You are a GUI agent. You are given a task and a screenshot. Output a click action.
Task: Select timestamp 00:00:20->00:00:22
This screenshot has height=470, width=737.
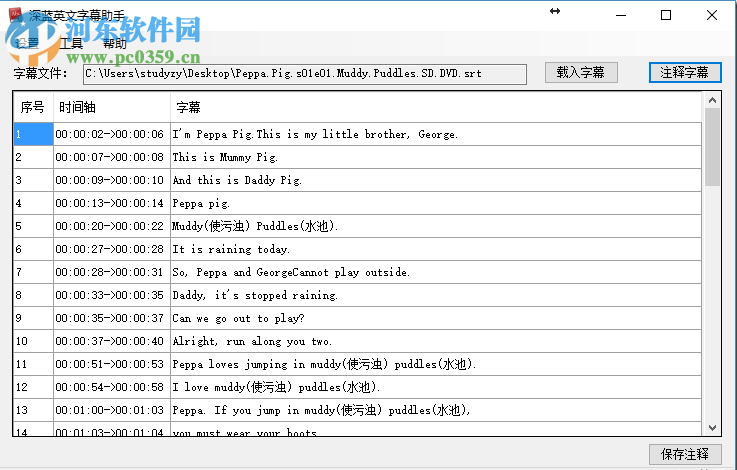(112, 226)
